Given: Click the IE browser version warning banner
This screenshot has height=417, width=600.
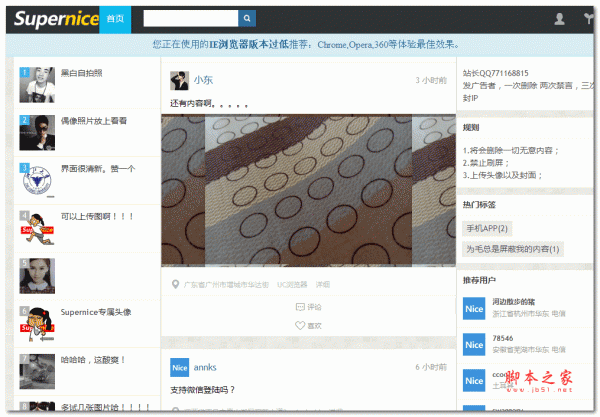Looking at the screenshot, I should click(300, 45).
